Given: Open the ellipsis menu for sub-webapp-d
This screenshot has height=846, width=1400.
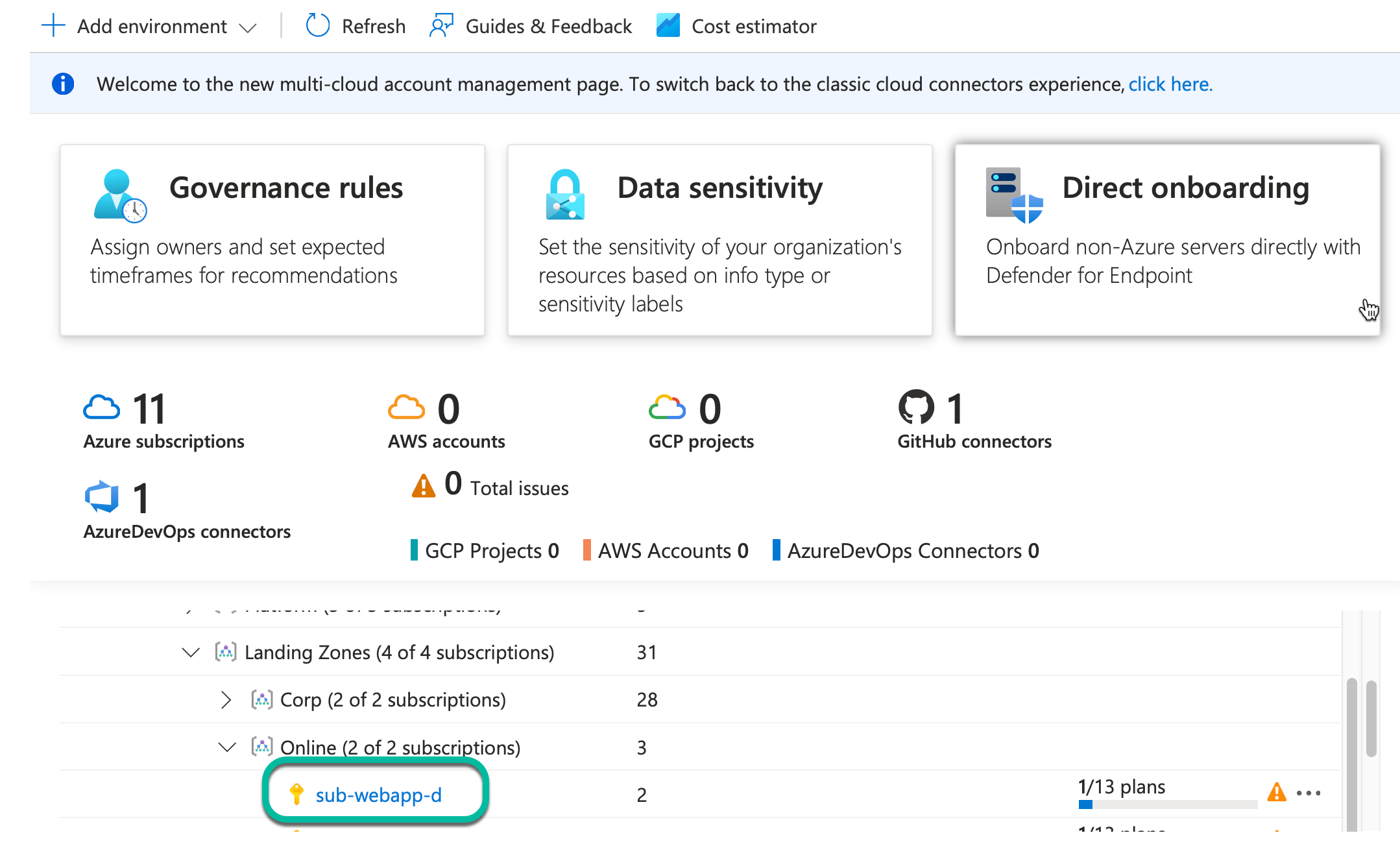Looking at the screenshot, I should point(1308,793).
